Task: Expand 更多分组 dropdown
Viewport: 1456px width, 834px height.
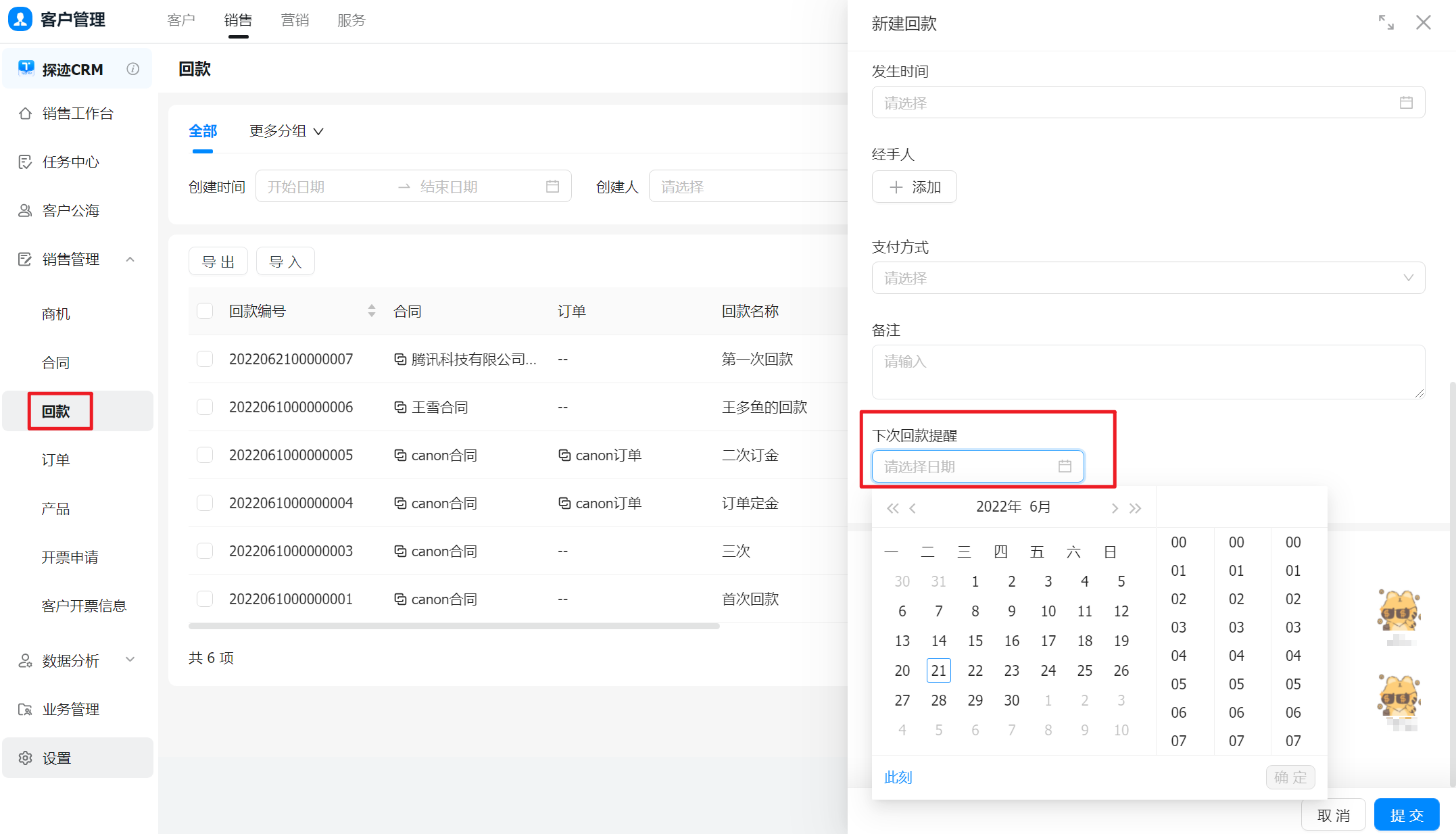Action: (286, 131)
